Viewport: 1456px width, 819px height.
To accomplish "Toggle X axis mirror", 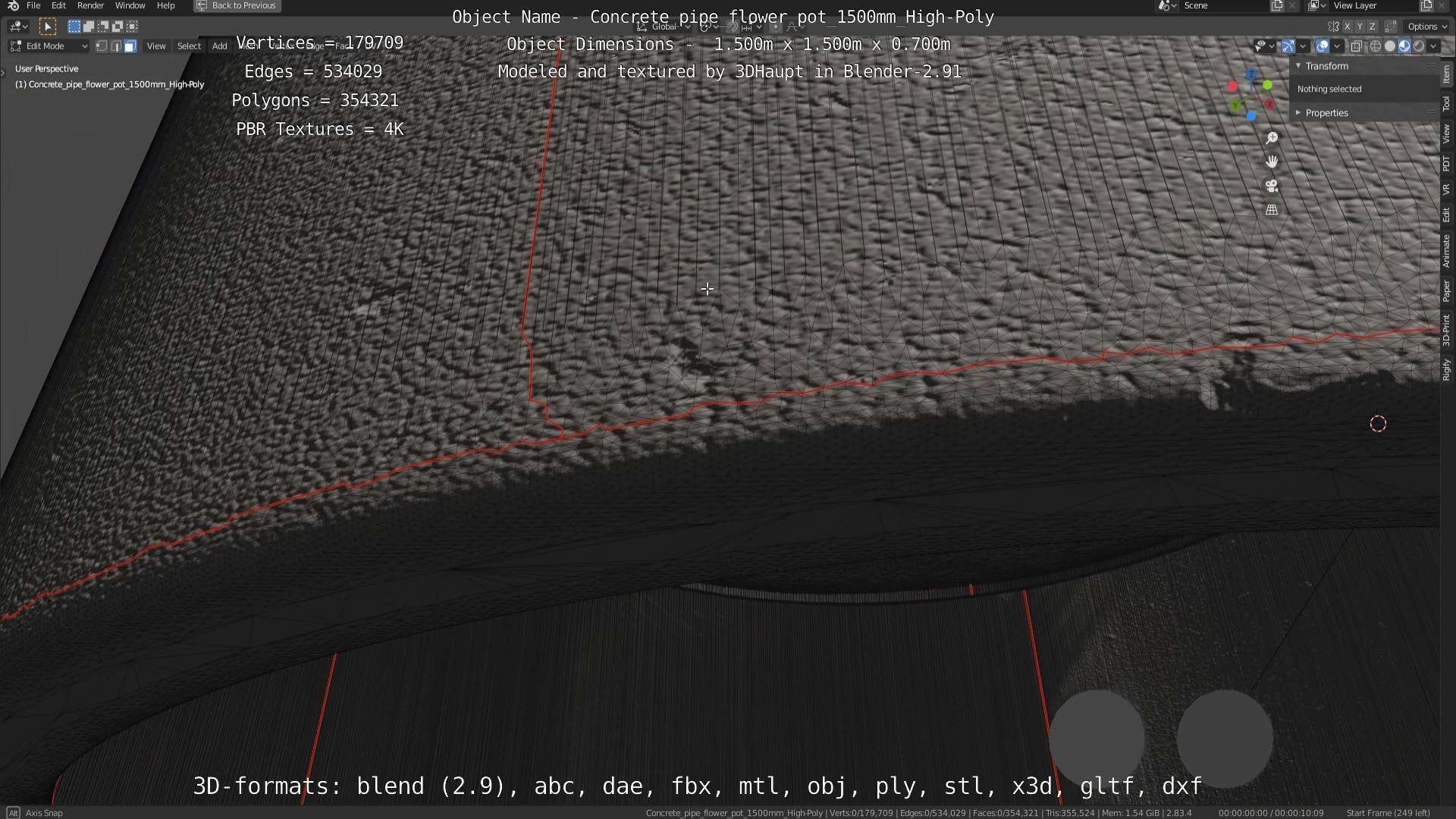I will tap(1348, 27).
